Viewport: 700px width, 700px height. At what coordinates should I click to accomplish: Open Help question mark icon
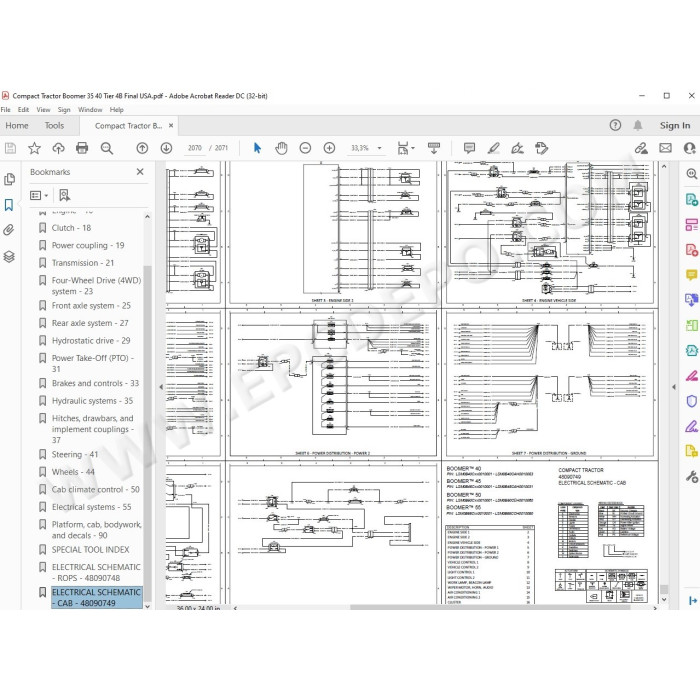(615, 125)
